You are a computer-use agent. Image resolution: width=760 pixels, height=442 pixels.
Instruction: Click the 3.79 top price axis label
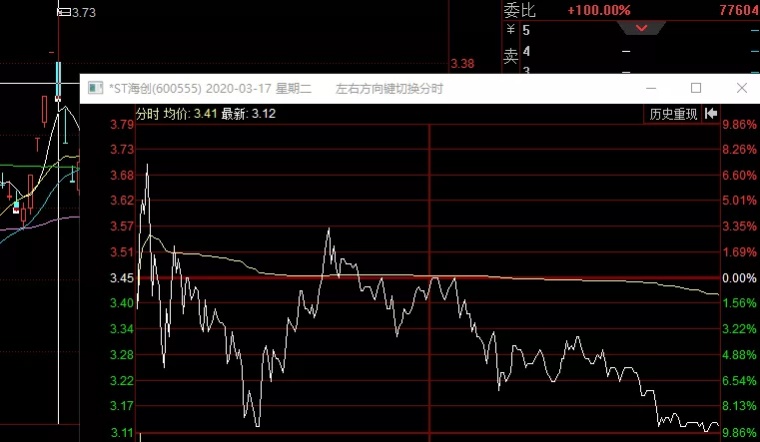click(x=122, y=125)
